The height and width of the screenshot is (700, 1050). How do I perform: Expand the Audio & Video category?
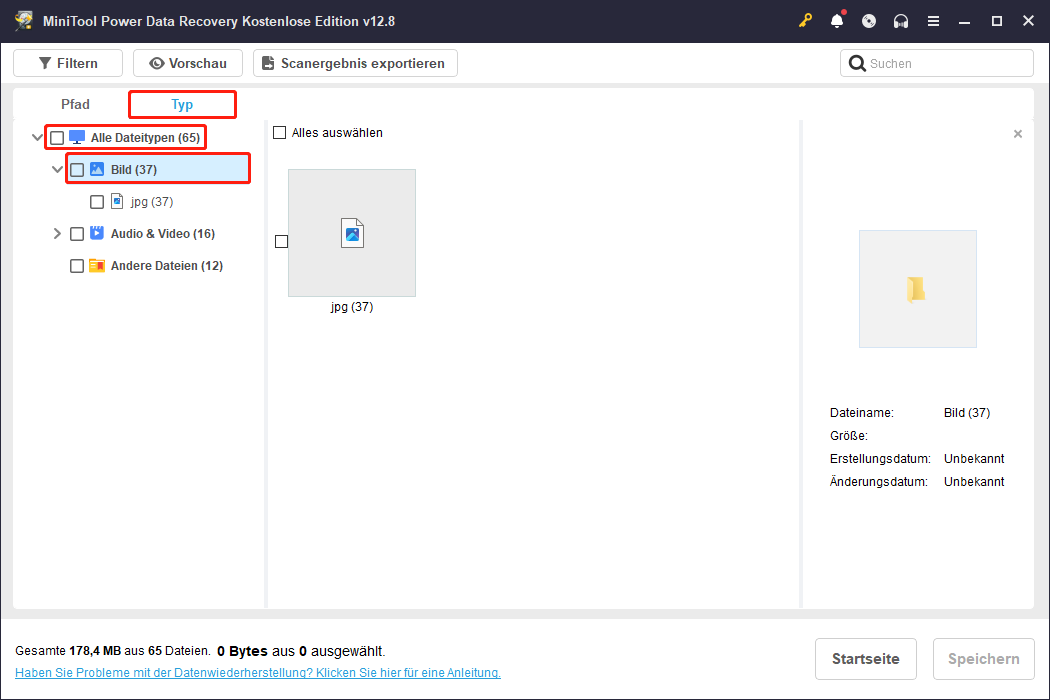click(x=57, y=233)
